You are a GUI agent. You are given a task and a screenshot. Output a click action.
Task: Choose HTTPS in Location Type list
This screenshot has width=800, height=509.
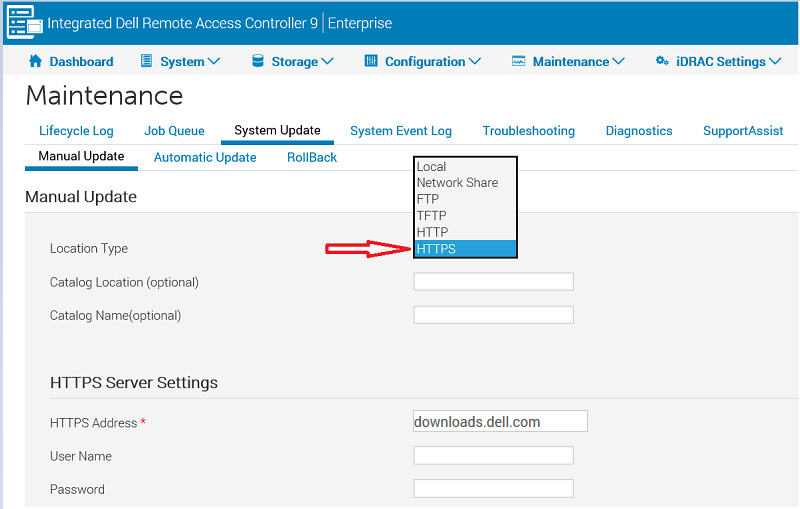point(465,249)
